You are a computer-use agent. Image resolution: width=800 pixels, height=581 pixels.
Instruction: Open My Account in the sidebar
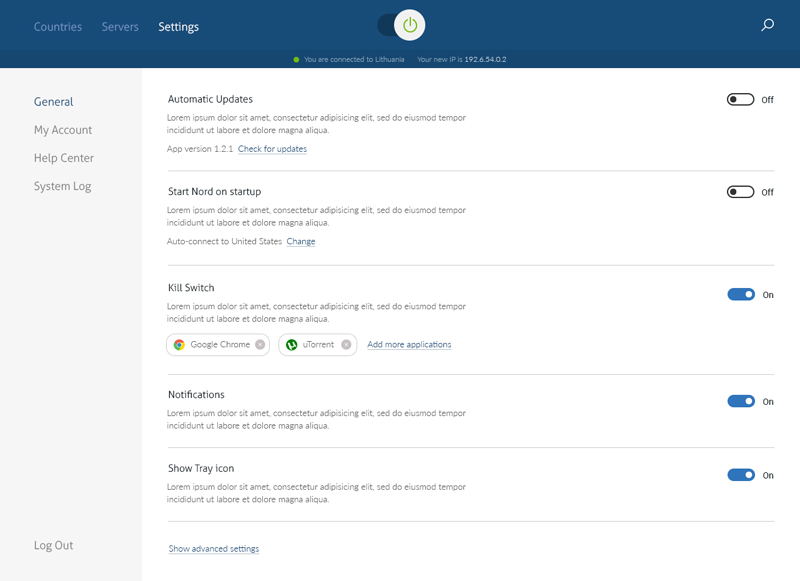coord(63,130)
